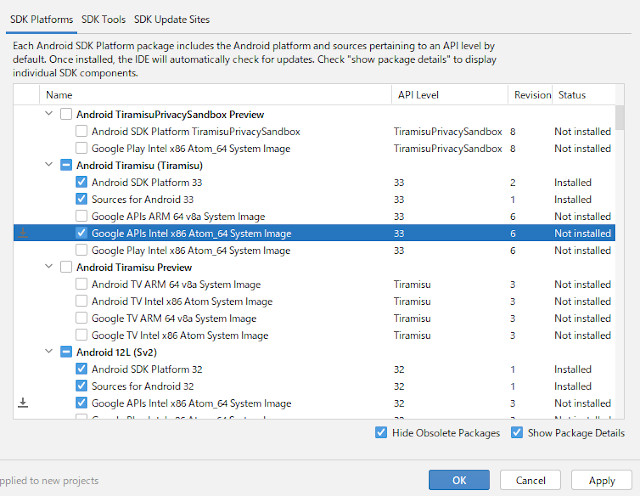The image size is (640, 496).
Task: Click the download icon beside API 32 Google APIs Intel image
Action: (23, 403)
